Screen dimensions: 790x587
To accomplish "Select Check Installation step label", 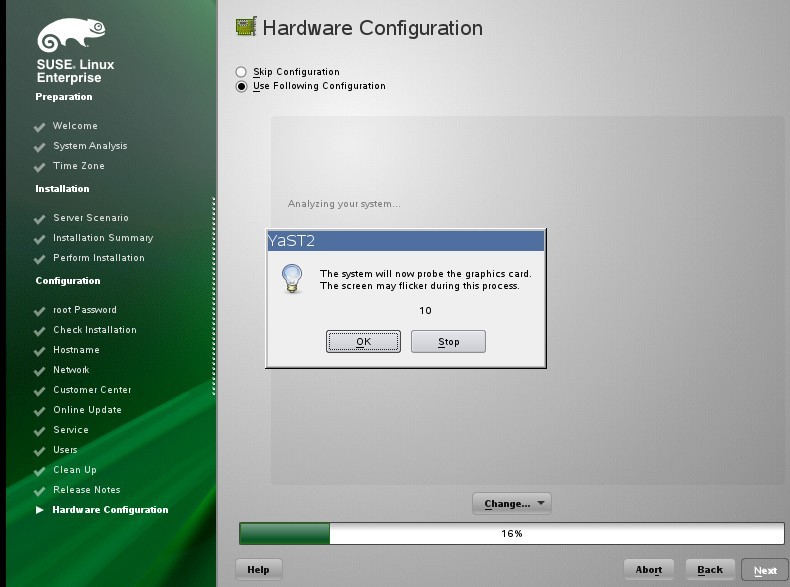I will [95, 330].
